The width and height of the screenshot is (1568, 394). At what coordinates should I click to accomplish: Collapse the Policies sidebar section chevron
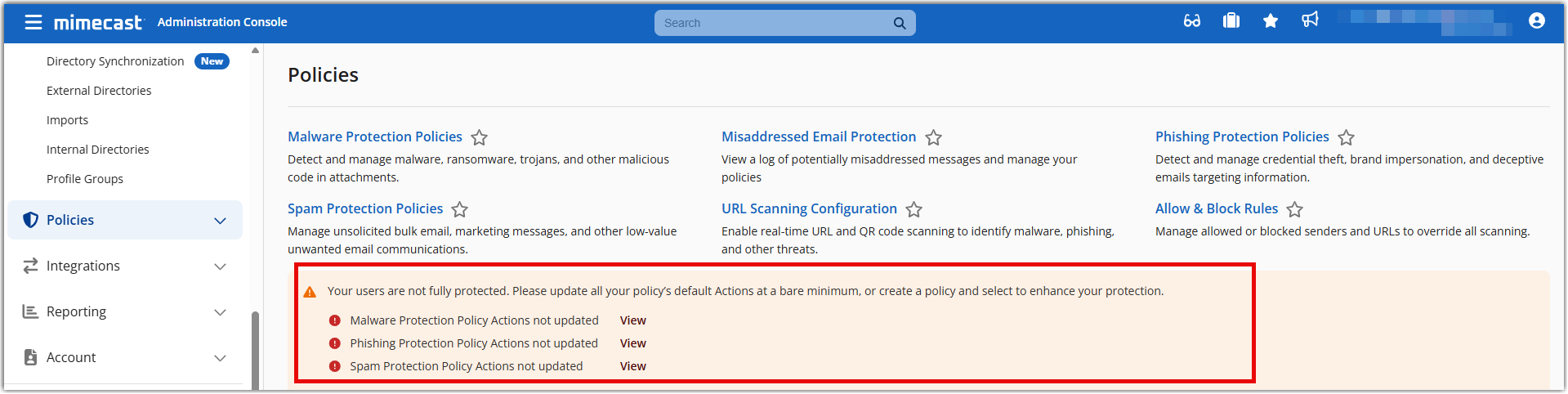220,221
